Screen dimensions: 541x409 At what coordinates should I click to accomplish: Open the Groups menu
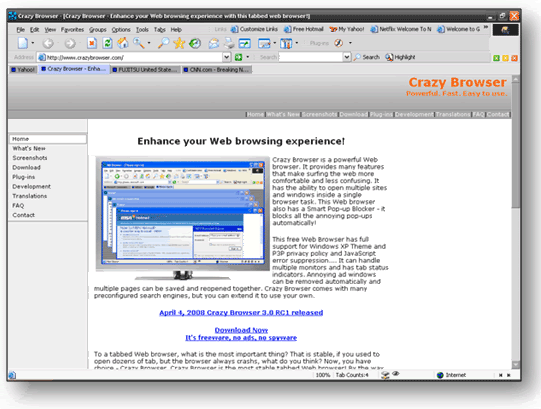[x=98, y=30]
